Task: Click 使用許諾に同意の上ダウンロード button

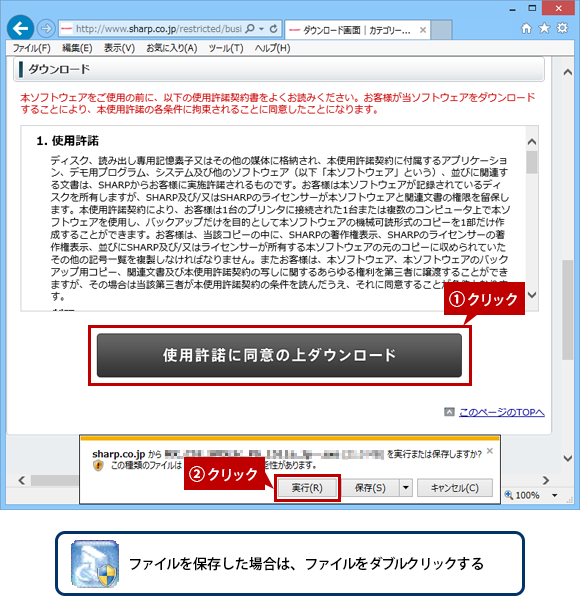Action: 279,355
